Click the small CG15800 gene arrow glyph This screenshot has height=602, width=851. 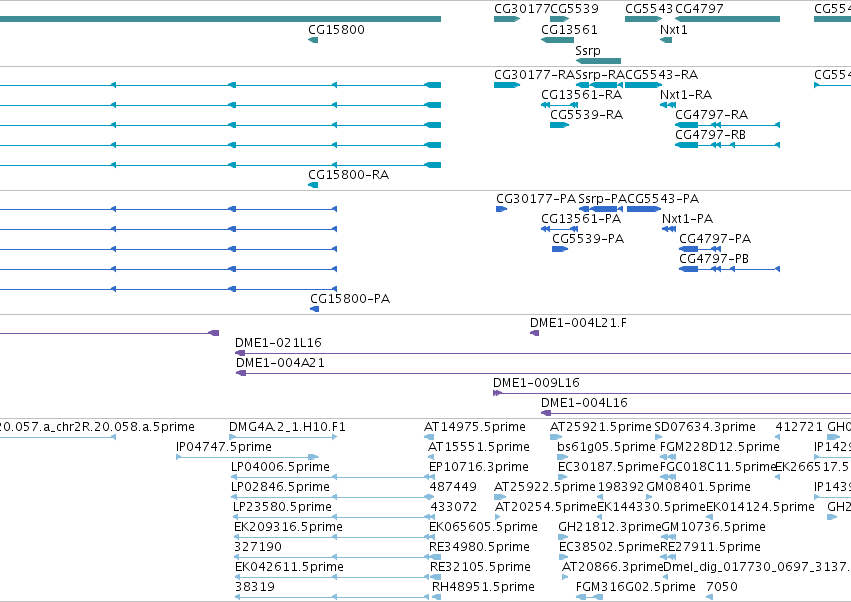(x=313, y=40)
